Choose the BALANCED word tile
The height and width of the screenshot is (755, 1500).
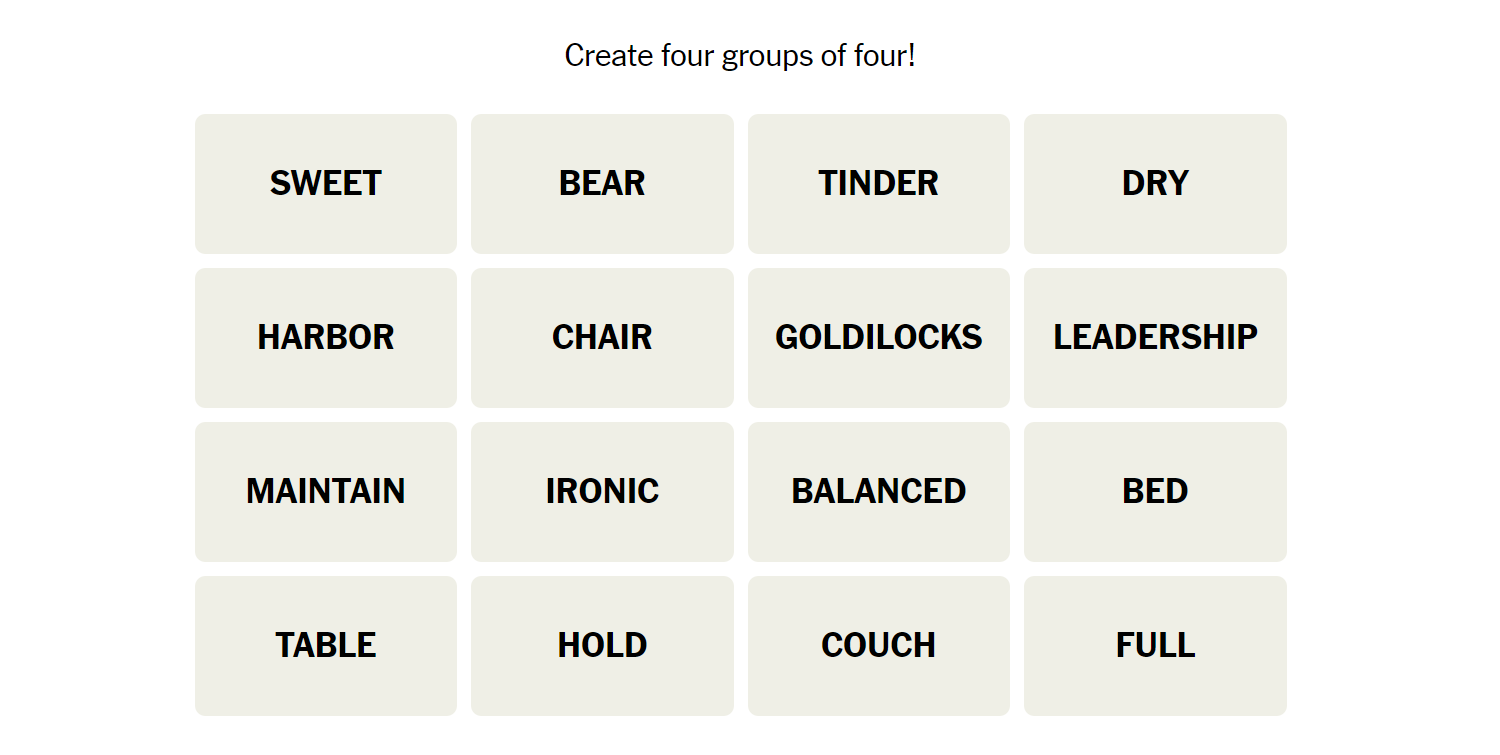(879, 492)
